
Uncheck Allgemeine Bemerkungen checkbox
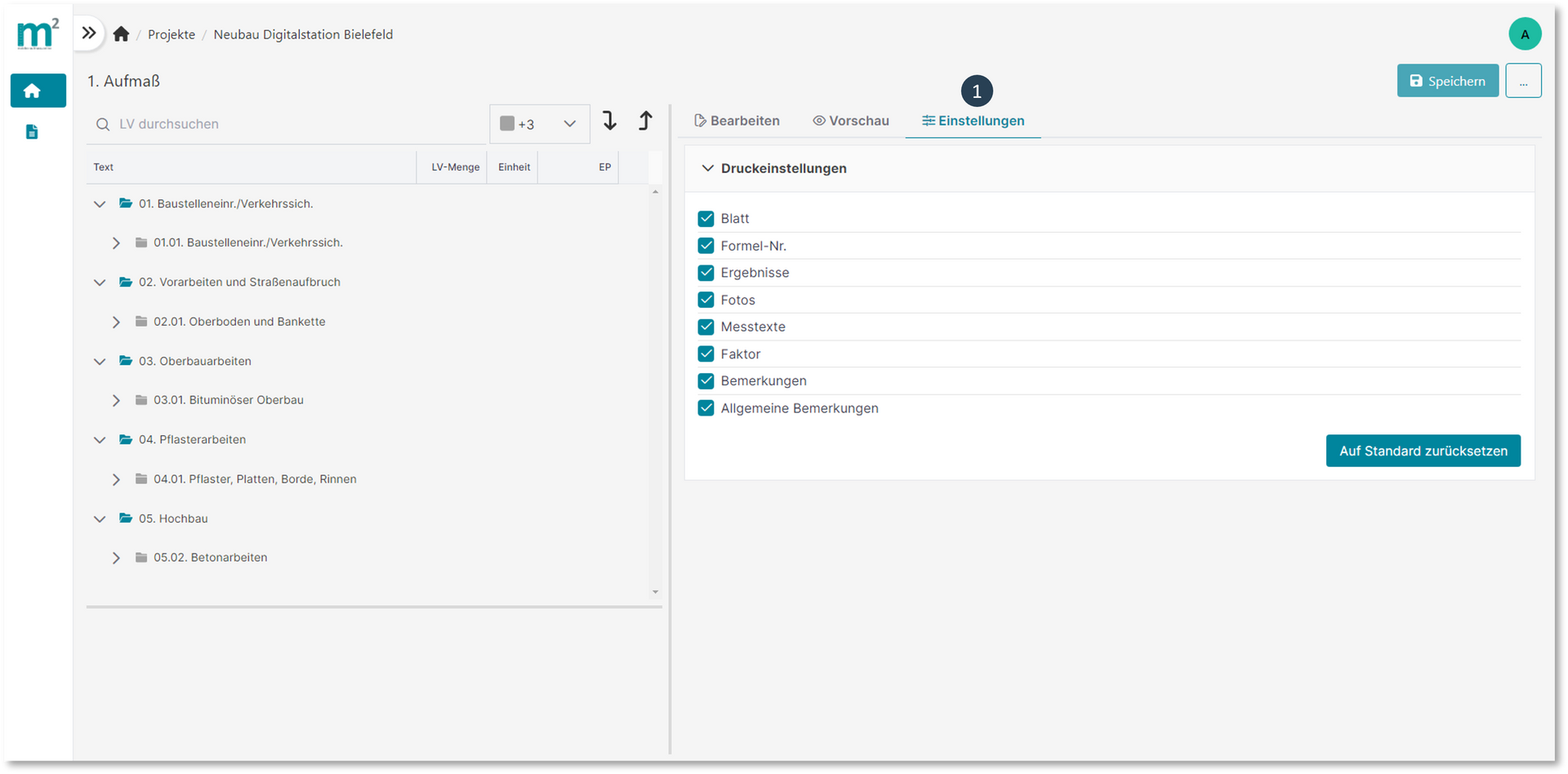[x=706, y=408]
